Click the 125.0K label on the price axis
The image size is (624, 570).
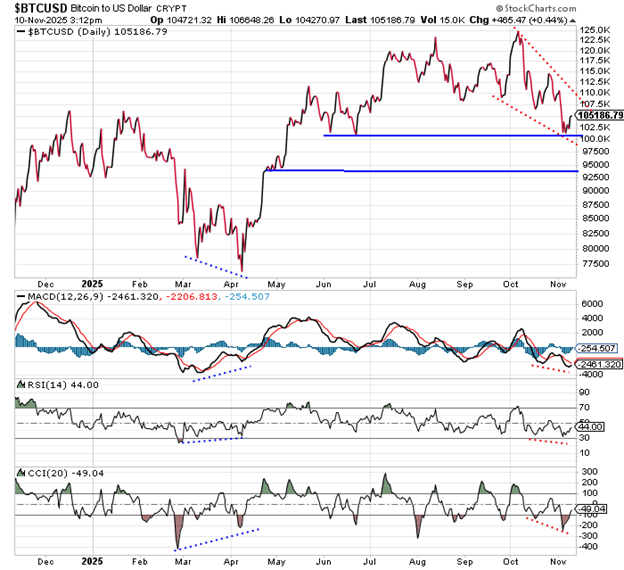(594, 30)
